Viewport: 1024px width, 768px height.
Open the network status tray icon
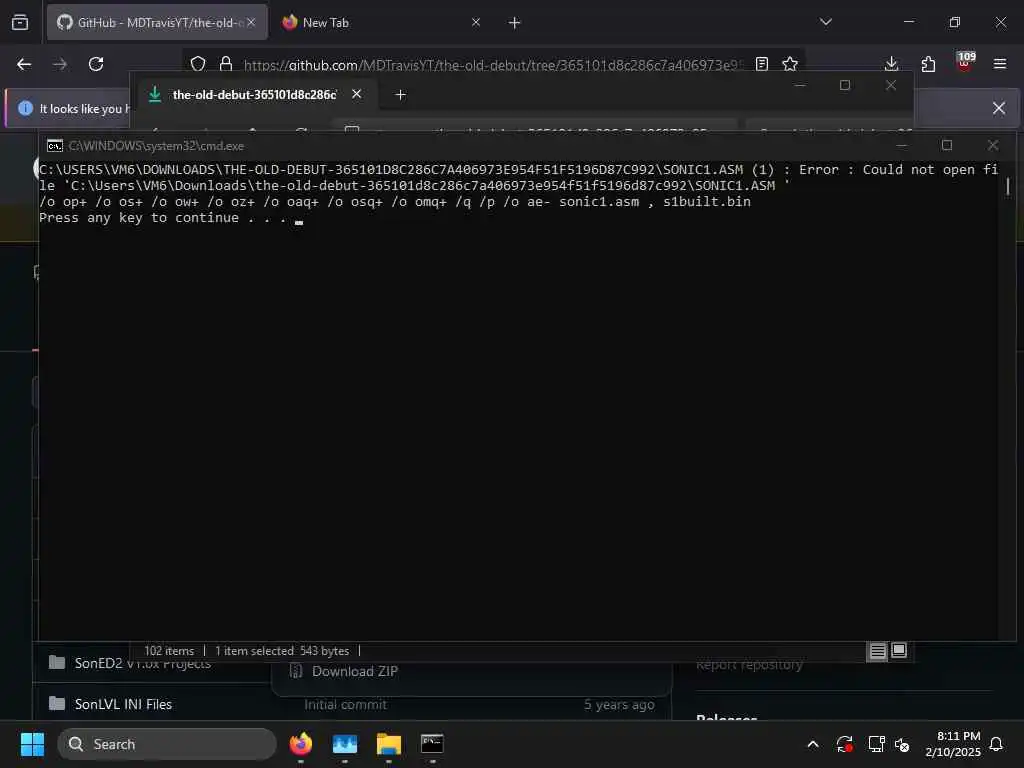coord(876,744)
